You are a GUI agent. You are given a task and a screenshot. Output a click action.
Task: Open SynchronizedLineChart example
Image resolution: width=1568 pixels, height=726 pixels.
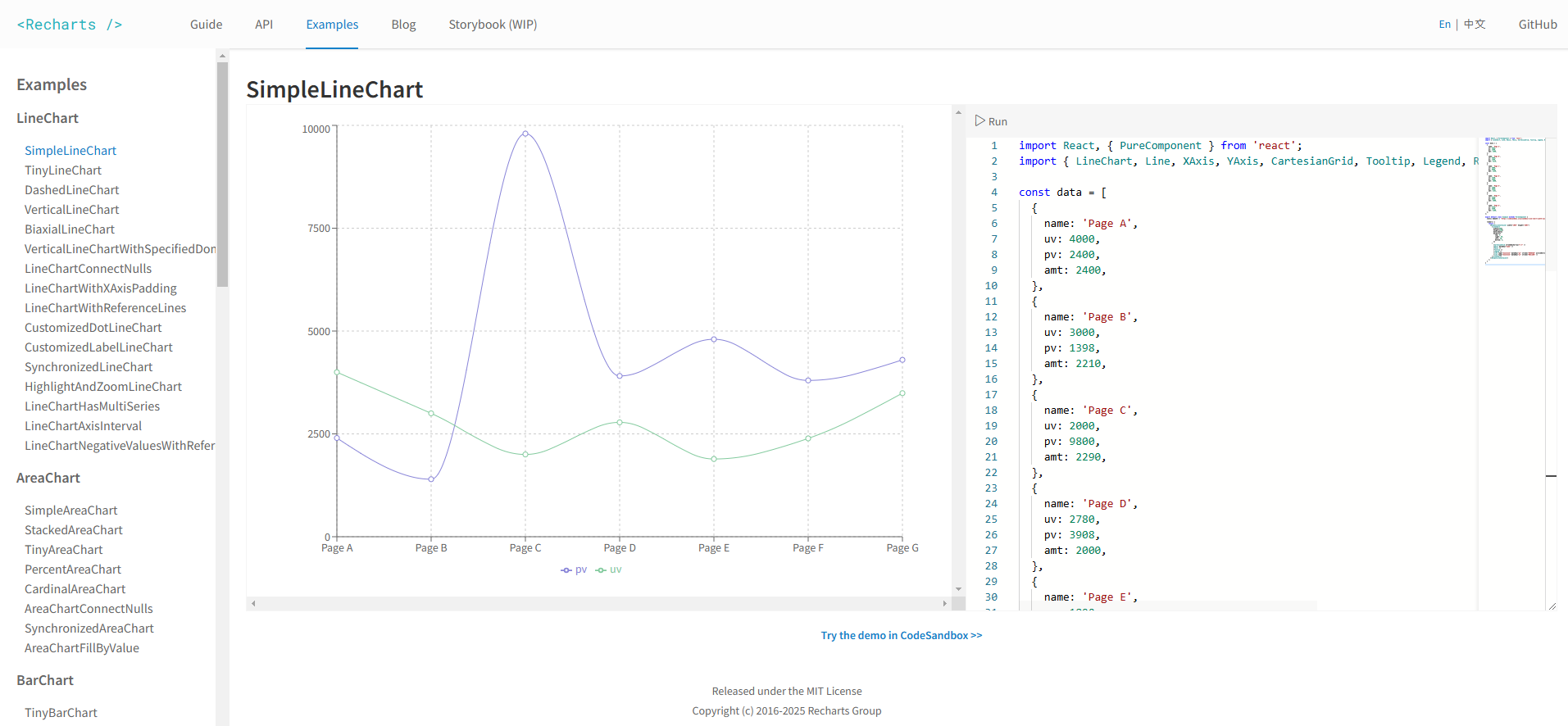coord(89,367)
